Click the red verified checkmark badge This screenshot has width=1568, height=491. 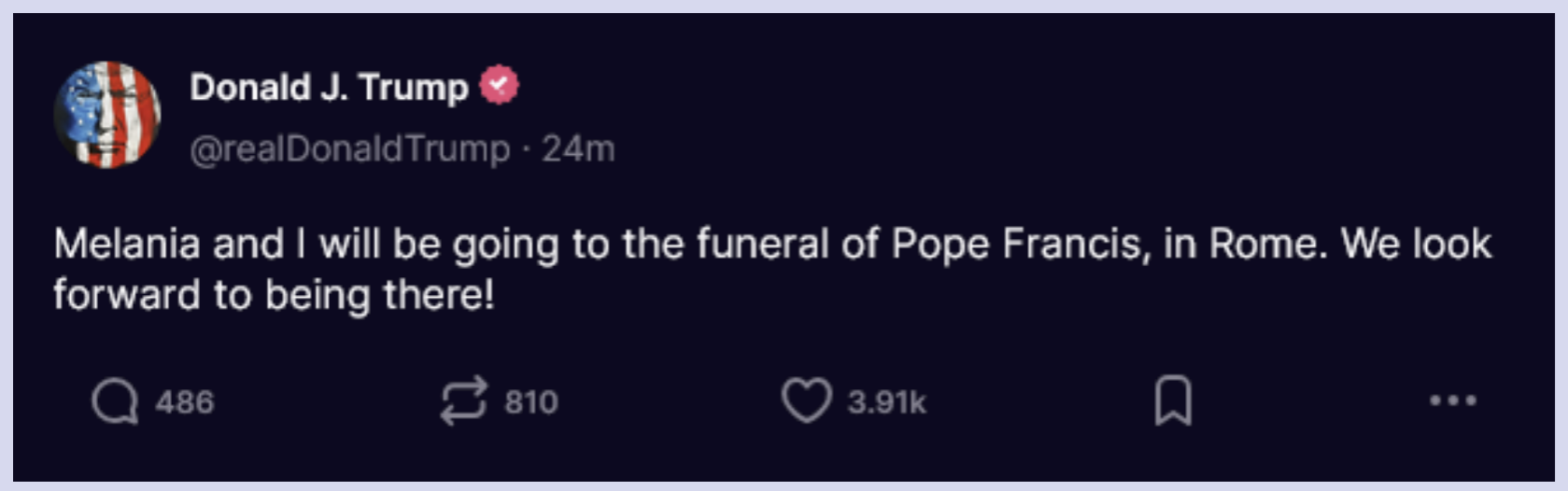(x=499, y=86)
